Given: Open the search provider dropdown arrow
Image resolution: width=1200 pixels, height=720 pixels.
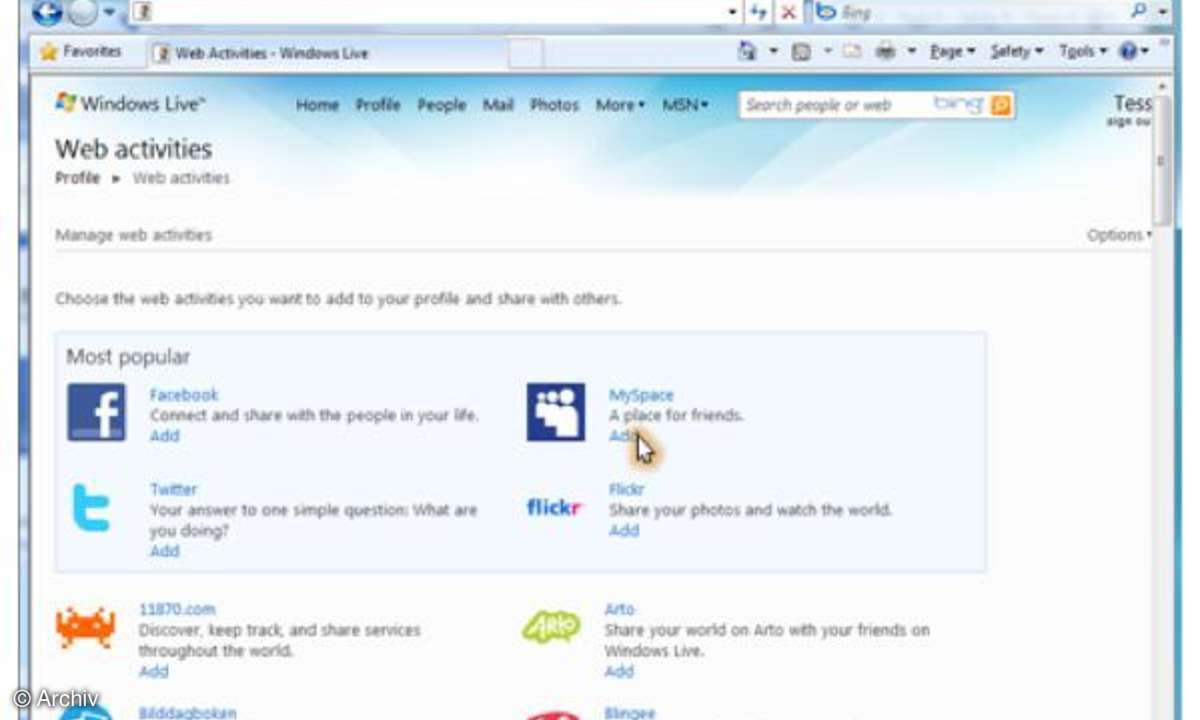Looking at the screenshot, I should (1162, 12).
